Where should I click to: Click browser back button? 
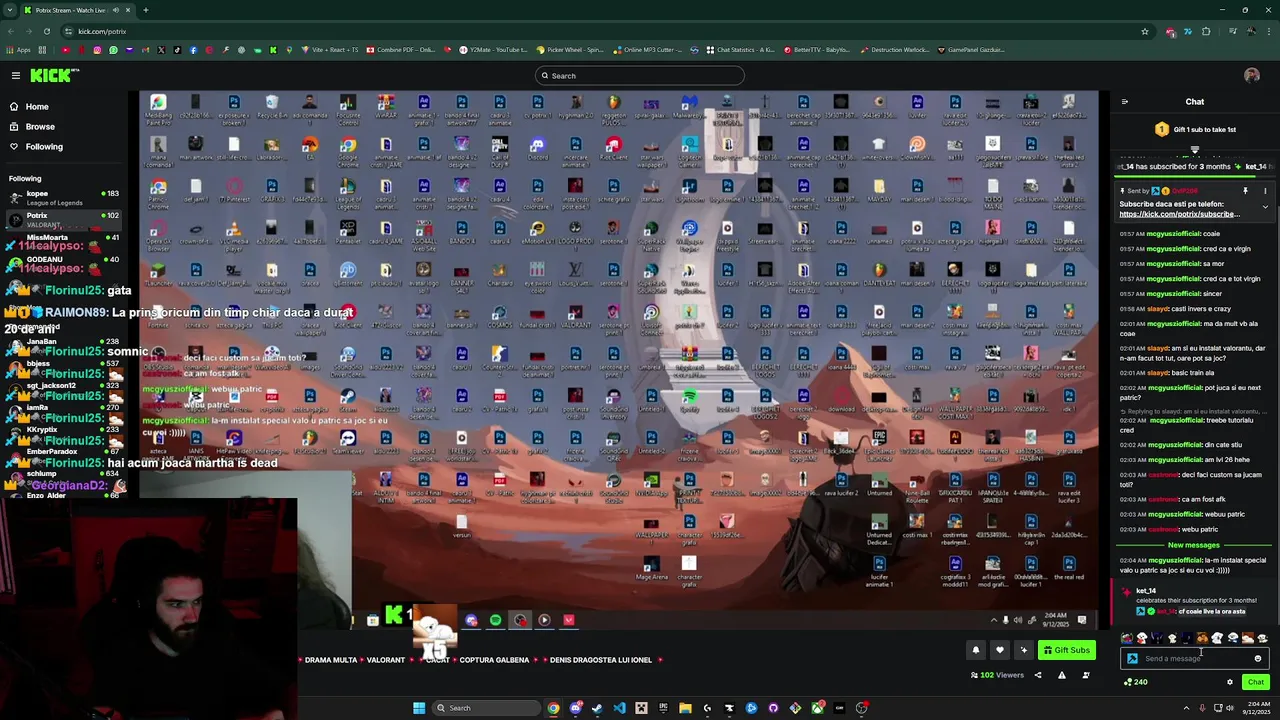pos(13,31)
